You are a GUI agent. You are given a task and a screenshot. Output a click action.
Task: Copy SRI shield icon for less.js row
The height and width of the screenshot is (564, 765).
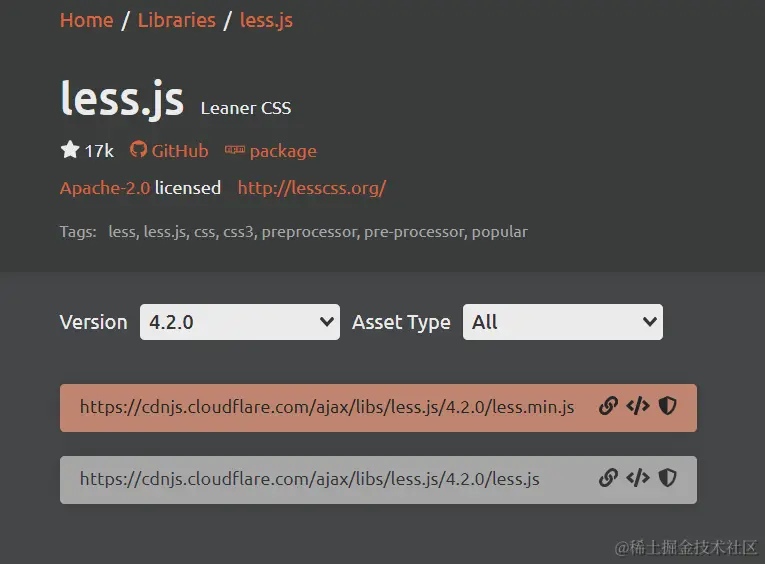(x=667, y=478)
